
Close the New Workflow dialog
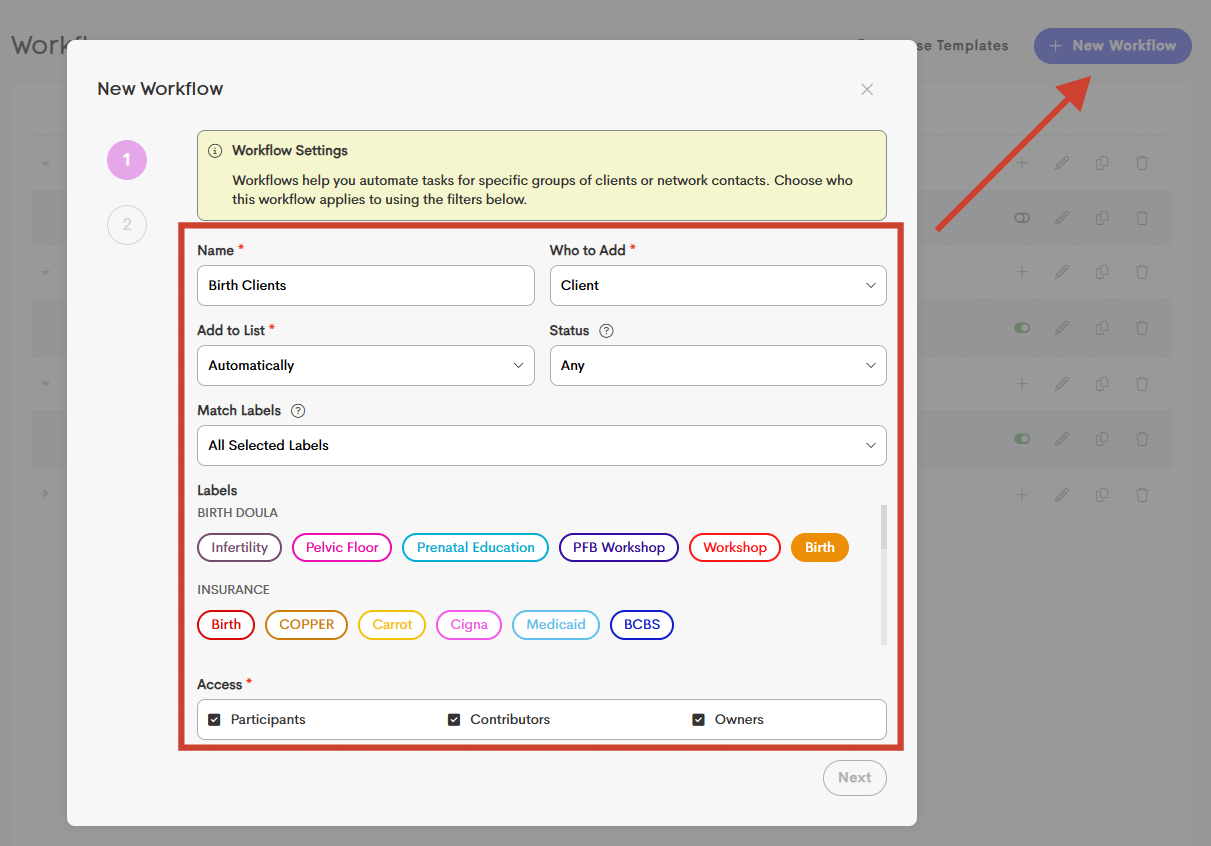pyautogui.click(x=867, y=89)
